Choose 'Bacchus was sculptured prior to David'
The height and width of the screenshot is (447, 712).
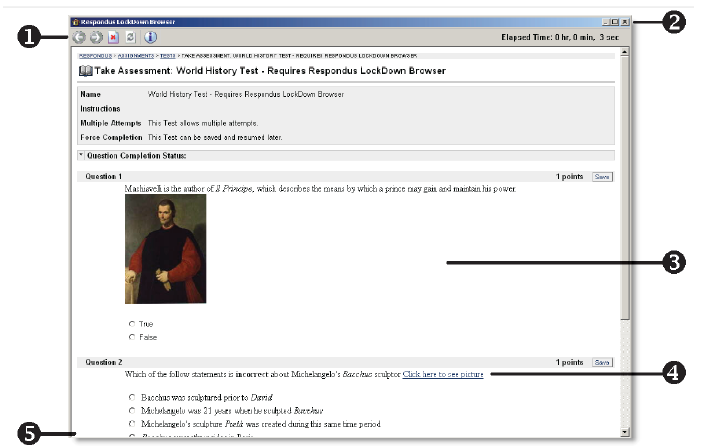coord(131,397)
